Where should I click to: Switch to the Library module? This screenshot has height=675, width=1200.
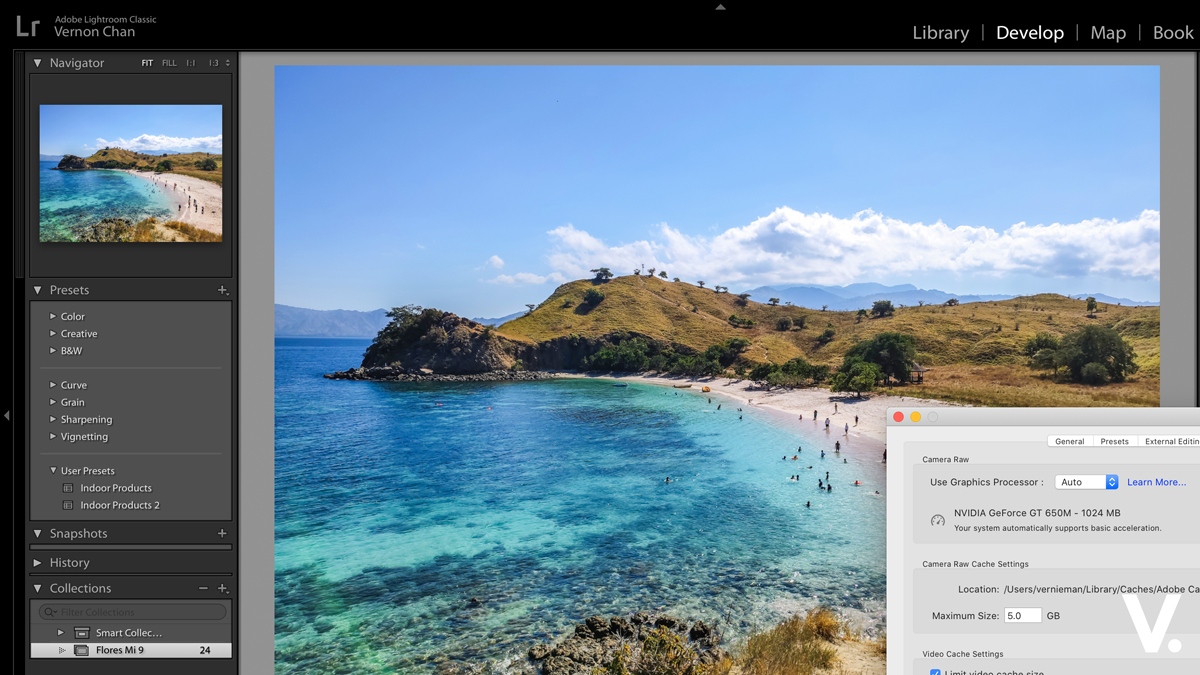pos(940,33)
